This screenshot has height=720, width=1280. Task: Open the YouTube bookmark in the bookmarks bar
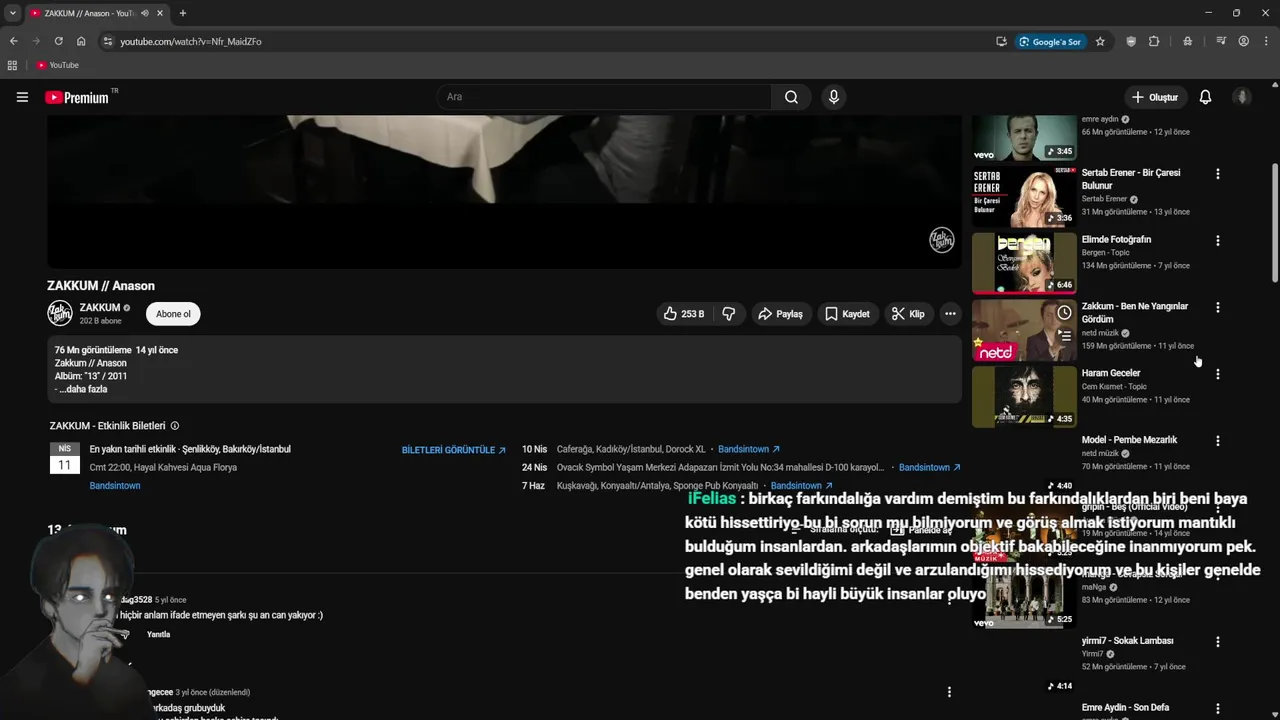[x=57, y=65]
